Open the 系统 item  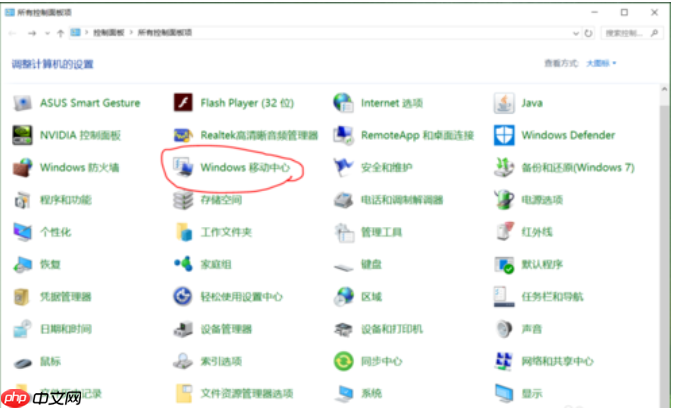point(371,394)
